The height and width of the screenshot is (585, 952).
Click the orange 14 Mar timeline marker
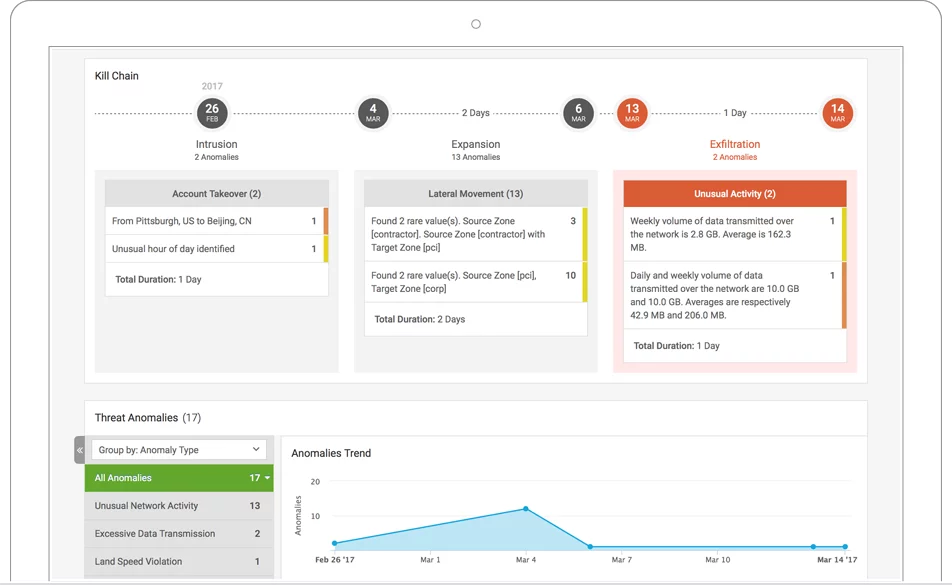(837, 113)
